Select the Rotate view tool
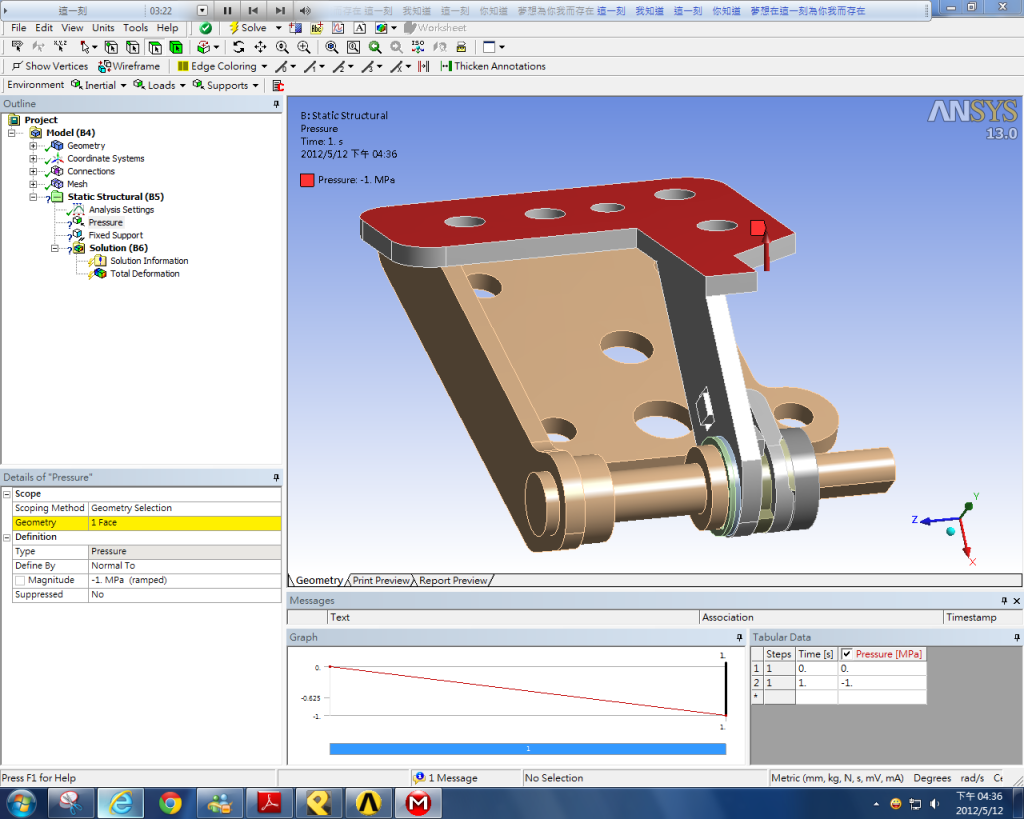The width and height of the screenshot is (1024, 819). click(238, 47)
